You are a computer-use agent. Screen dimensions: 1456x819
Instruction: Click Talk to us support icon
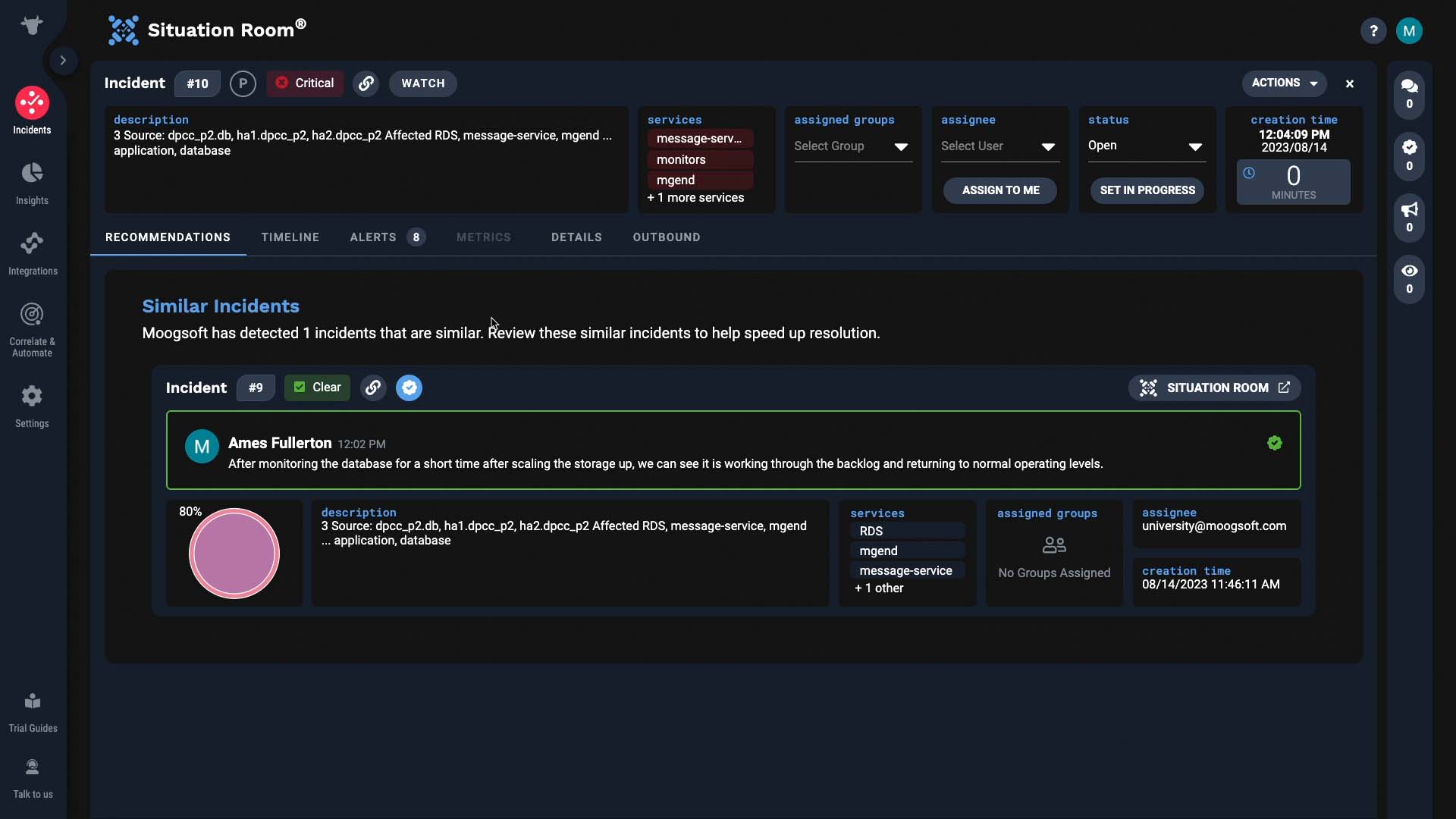(x=33, y=779)
